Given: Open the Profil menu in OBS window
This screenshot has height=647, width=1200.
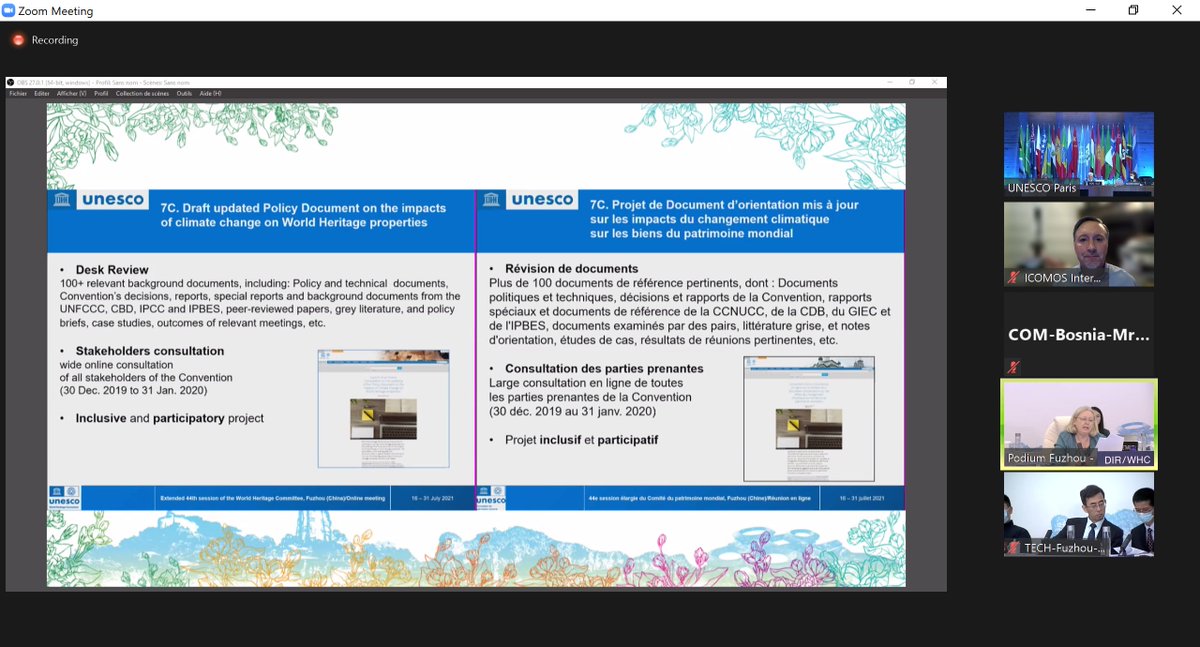Looking at the screenshot, I should [x=102, y=93].
